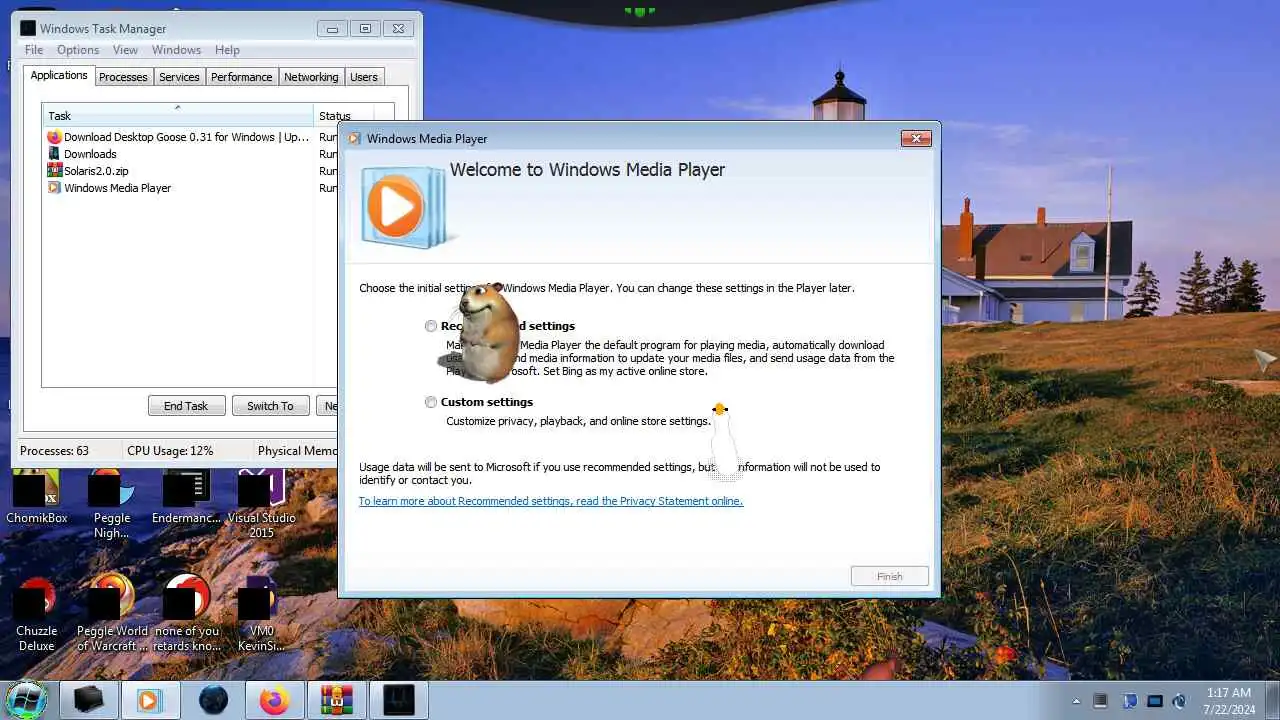This screenshot has height=720, width=1280.
Task: Open the File menu in Task Manager
Action: tap(34, 50)
